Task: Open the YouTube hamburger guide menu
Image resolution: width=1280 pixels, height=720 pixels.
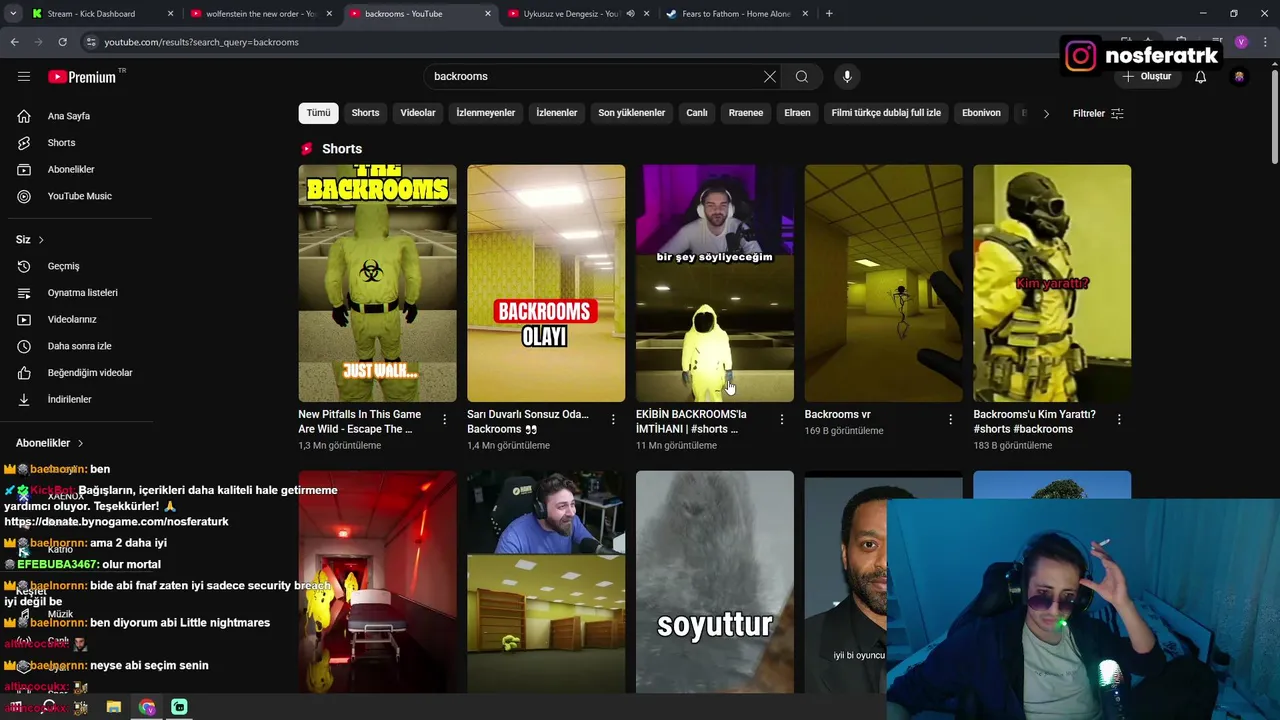Action: [x=24, y=76]
